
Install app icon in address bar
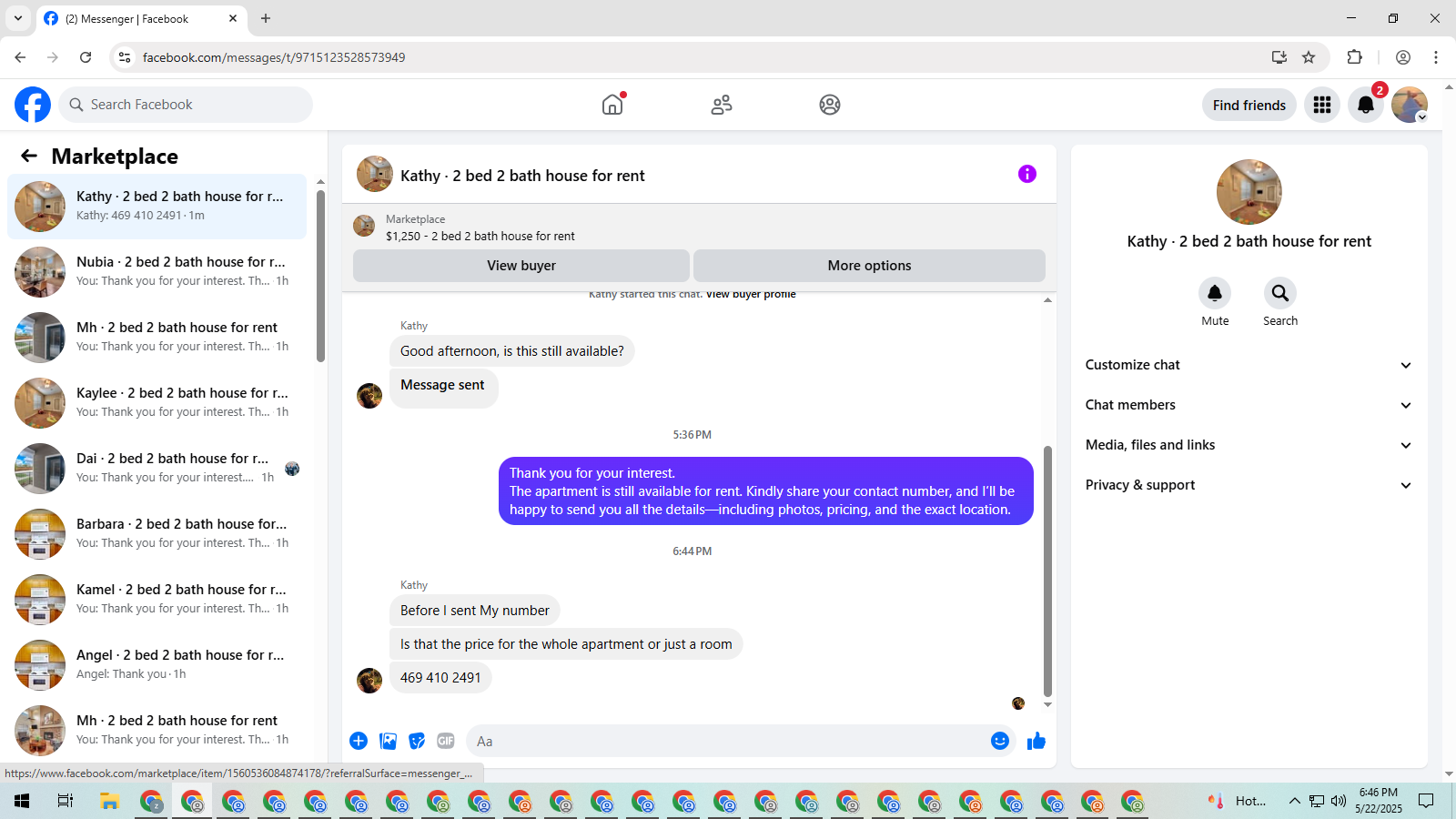point(1279,57)
